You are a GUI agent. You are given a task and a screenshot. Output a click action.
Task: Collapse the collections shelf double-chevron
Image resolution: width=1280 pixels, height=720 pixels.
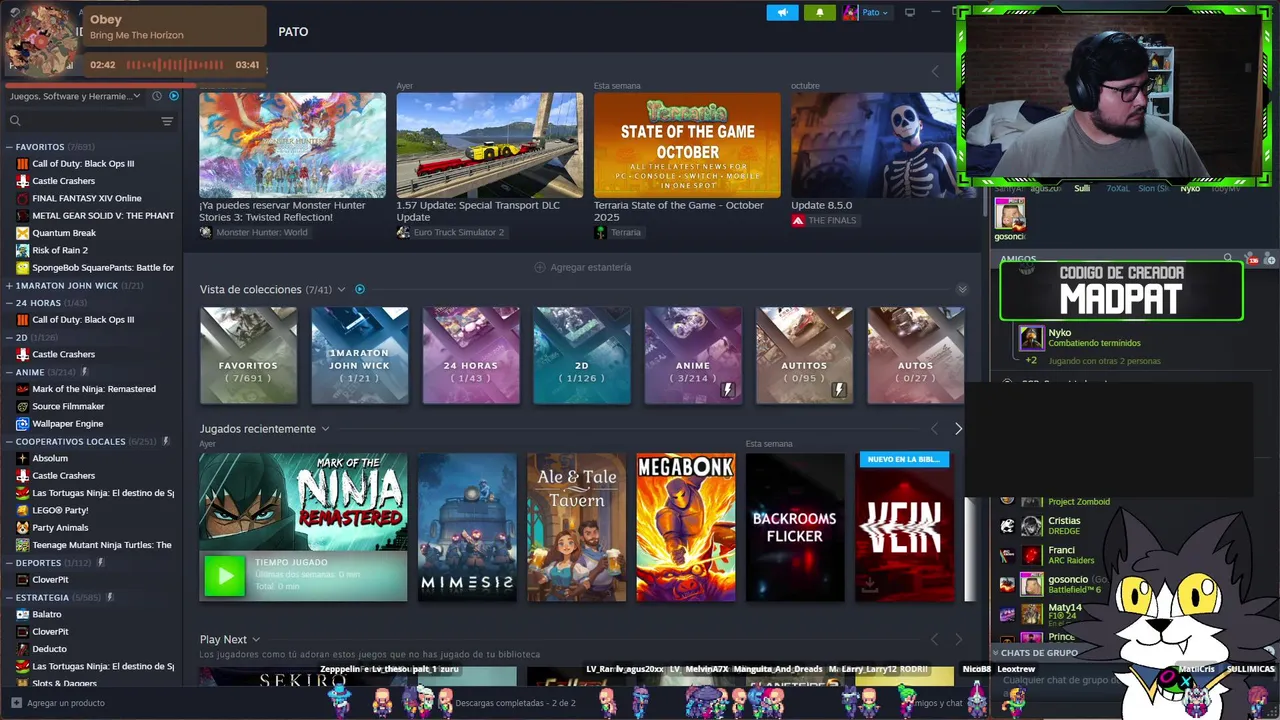(962, 290)
